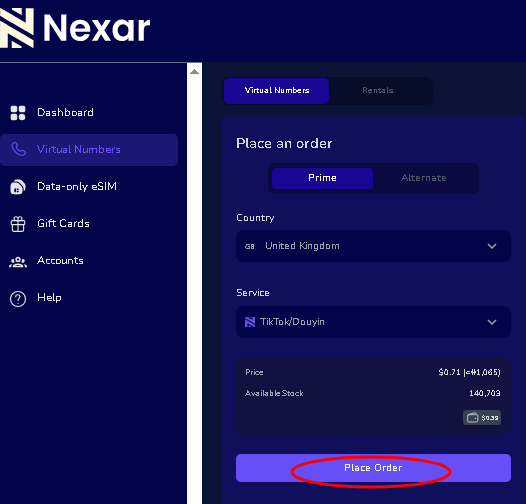Select the Virtual Numbers tab

point(276,91)
